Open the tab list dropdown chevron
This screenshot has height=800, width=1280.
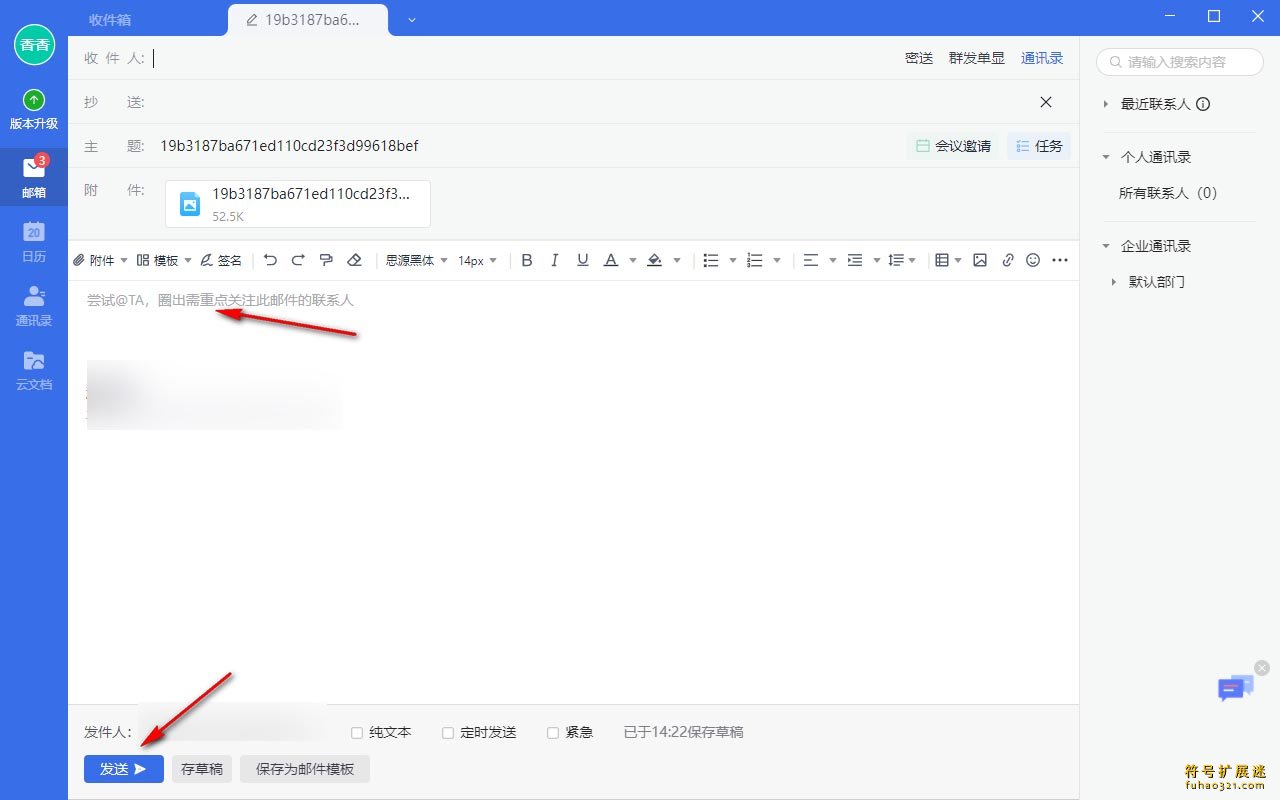click(x=412, y=20)
